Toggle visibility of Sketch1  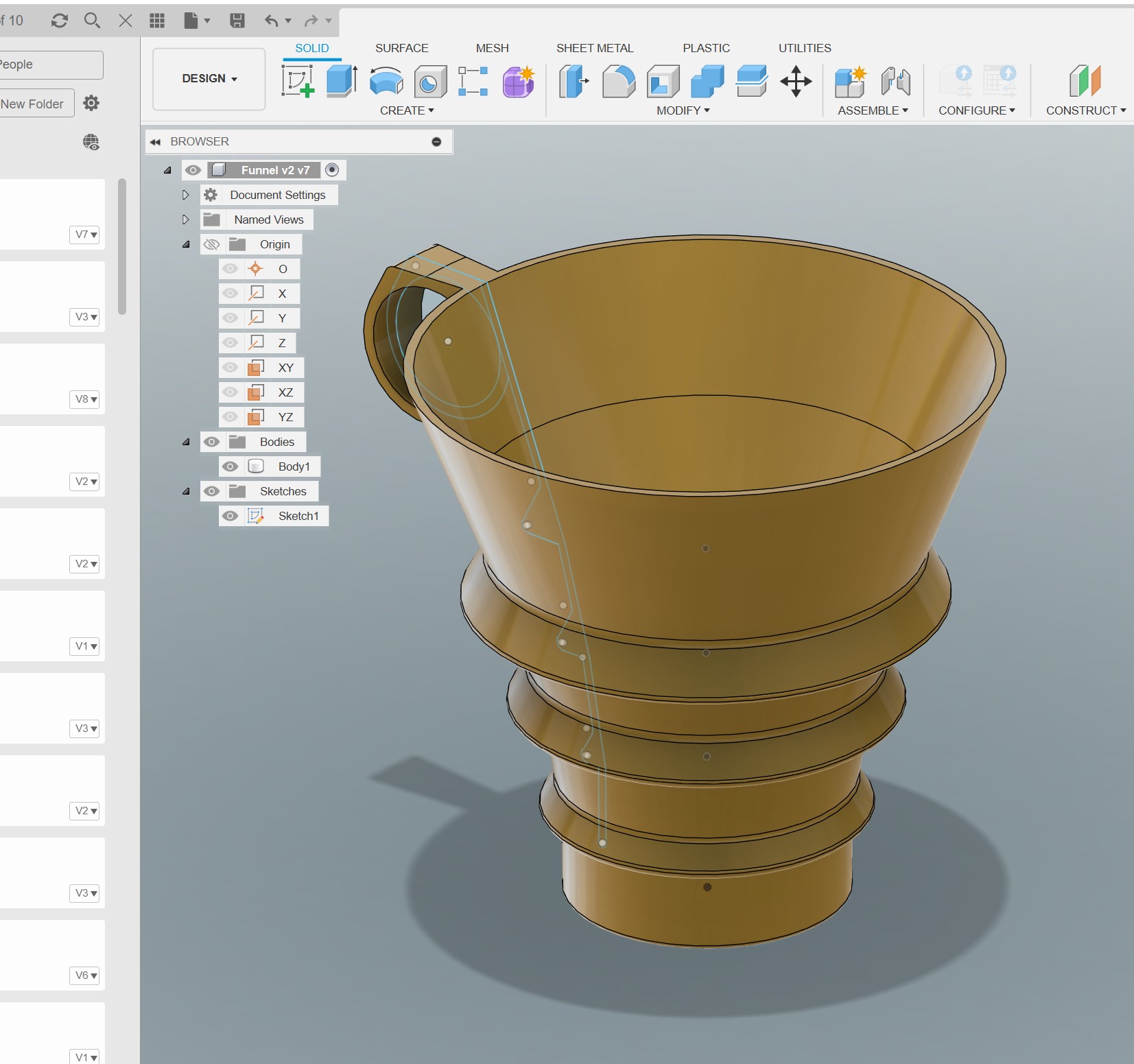pyautogui.click(x=231, y=516)
